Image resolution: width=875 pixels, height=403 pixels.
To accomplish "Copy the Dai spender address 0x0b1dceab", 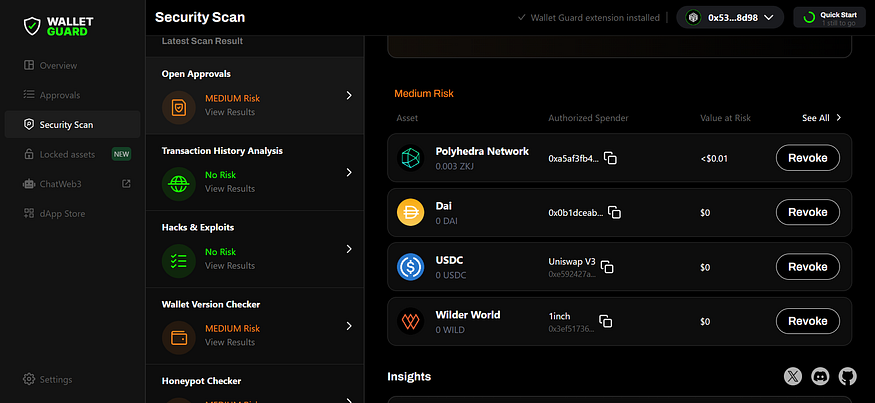I will (x=614, y=212).
